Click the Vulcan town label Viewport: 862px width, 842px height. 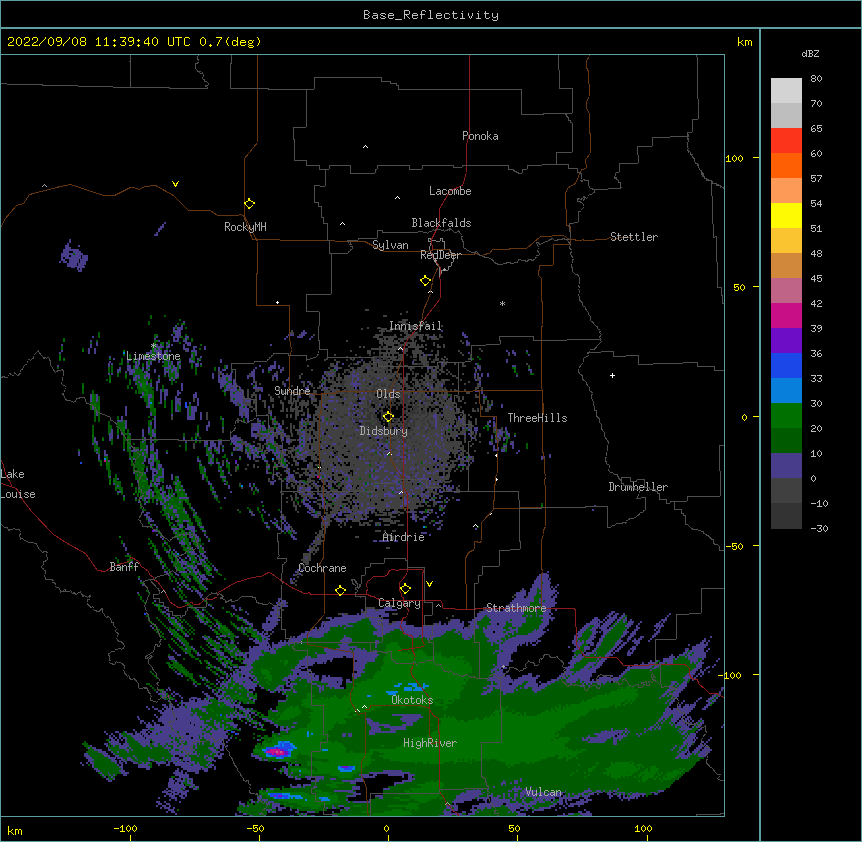tap(543, 792)
